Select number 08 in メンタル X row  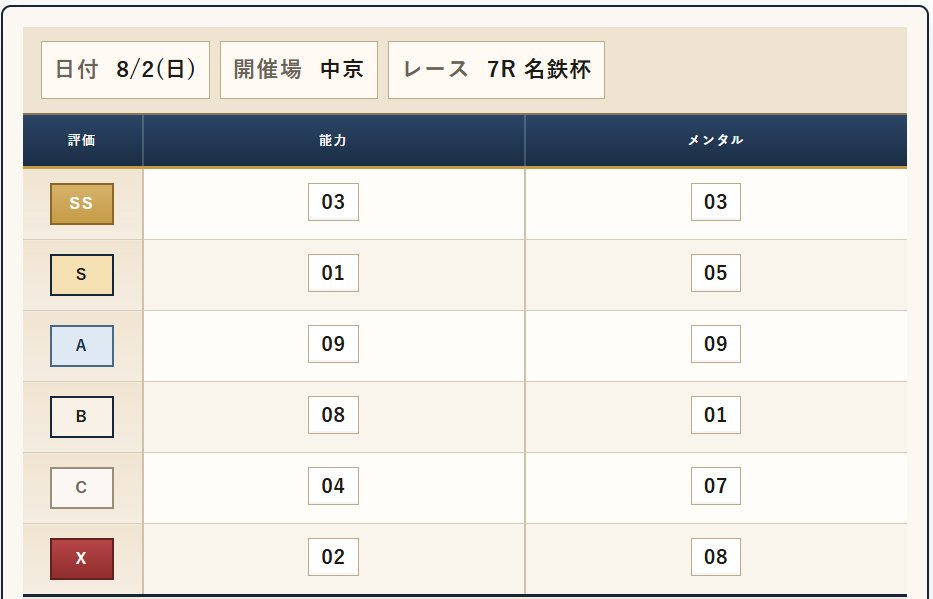pos(716,557)
